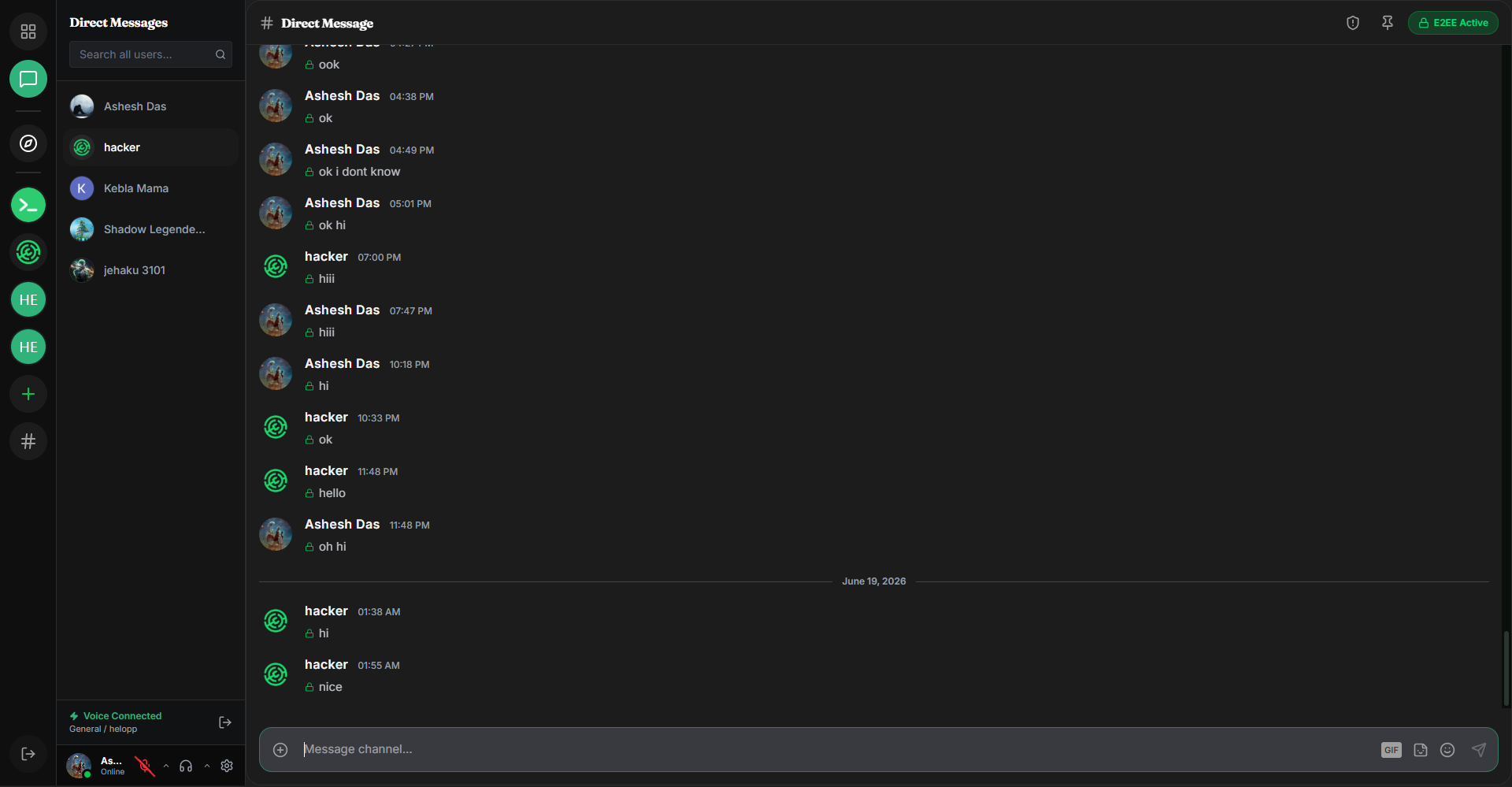Click the 'ok i dont know' message text
This screenshot has width=1512, height=787.
coord(359,172)
